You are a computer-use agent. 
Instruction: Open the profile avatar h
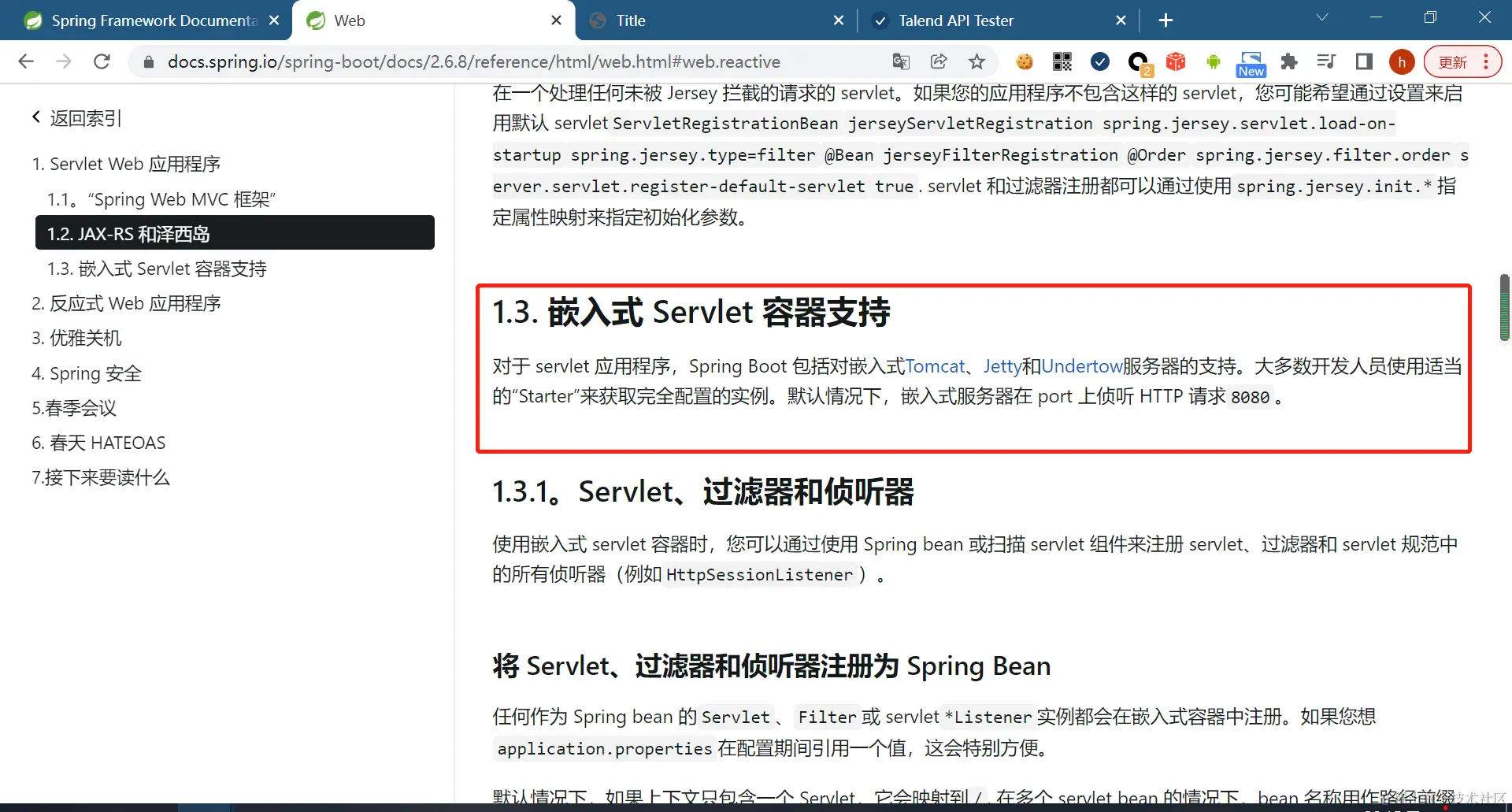coord(1402,61)
